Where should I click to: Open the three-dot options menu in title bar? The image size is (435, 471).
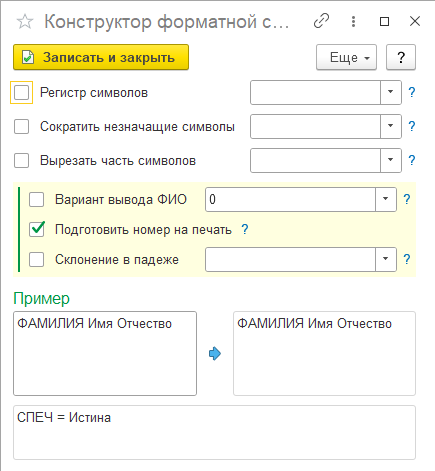coord(353,21)
